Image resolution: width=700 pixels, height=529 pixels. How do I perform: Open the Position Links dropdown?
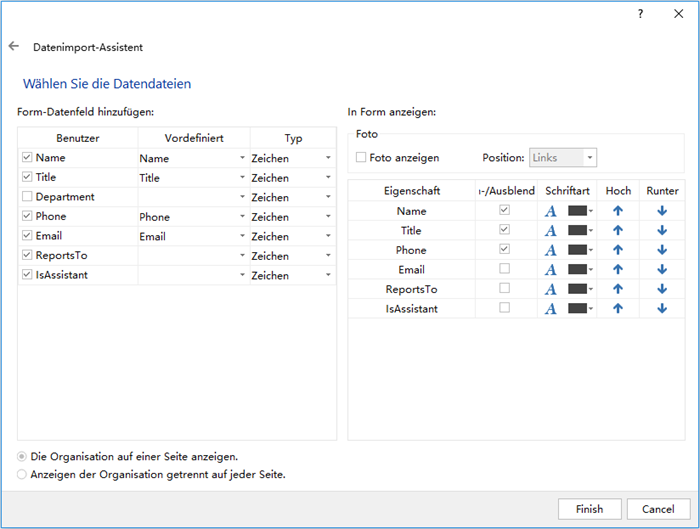589,158
